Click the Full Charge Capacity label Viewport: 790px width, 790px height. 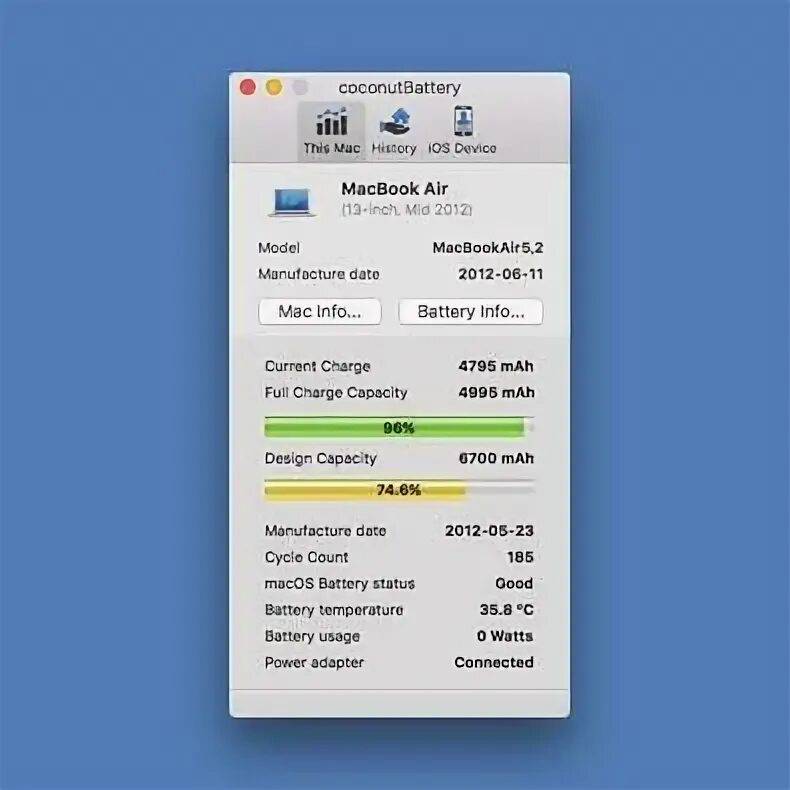pos(336,392)
